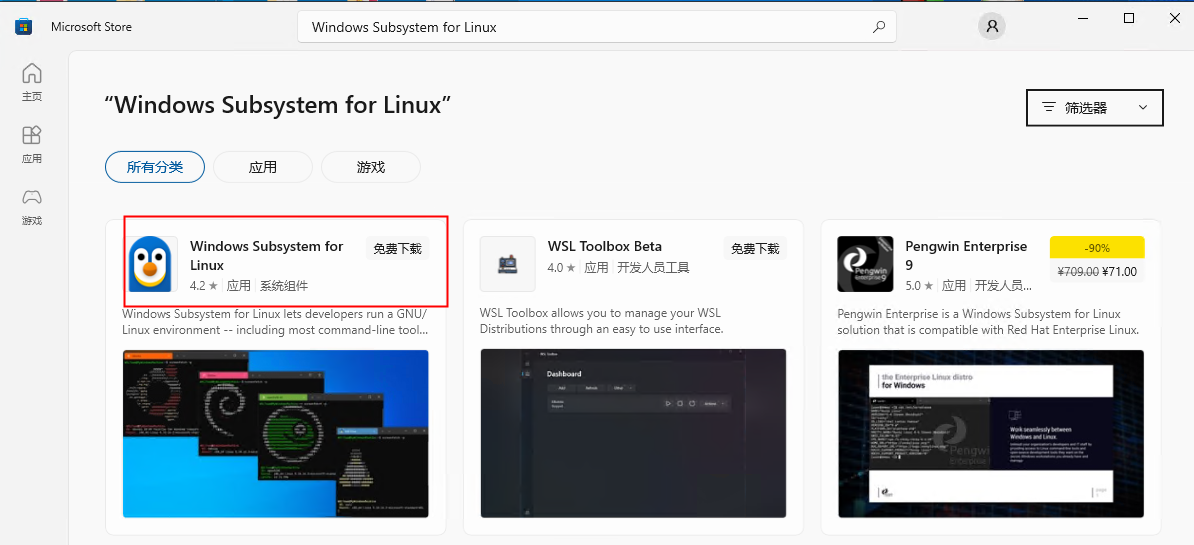
Task: Expand the 筛选器 filter dropdown arrow
Action: [1142, 107]
